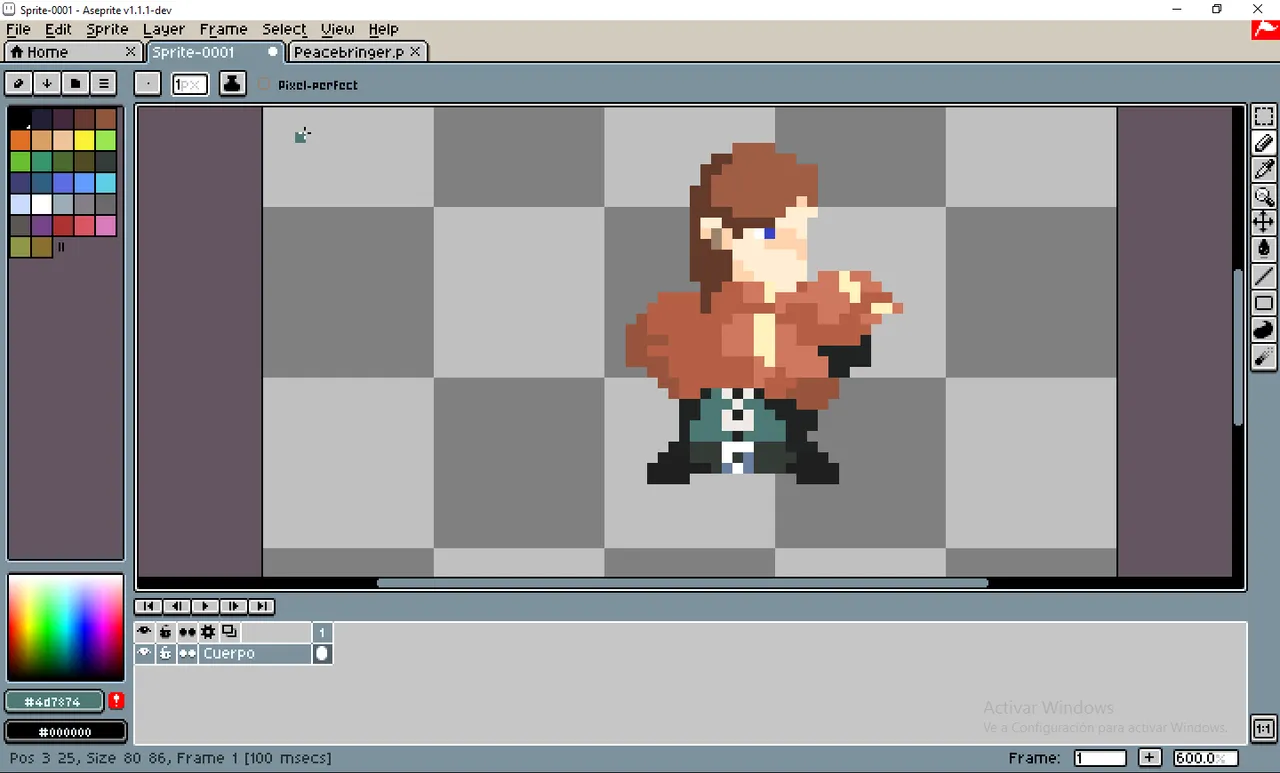The height and width of the screenshot is (773, 1280).
Task: Go to last frame button
Action: pyautogui.click(x=261, y=606)
